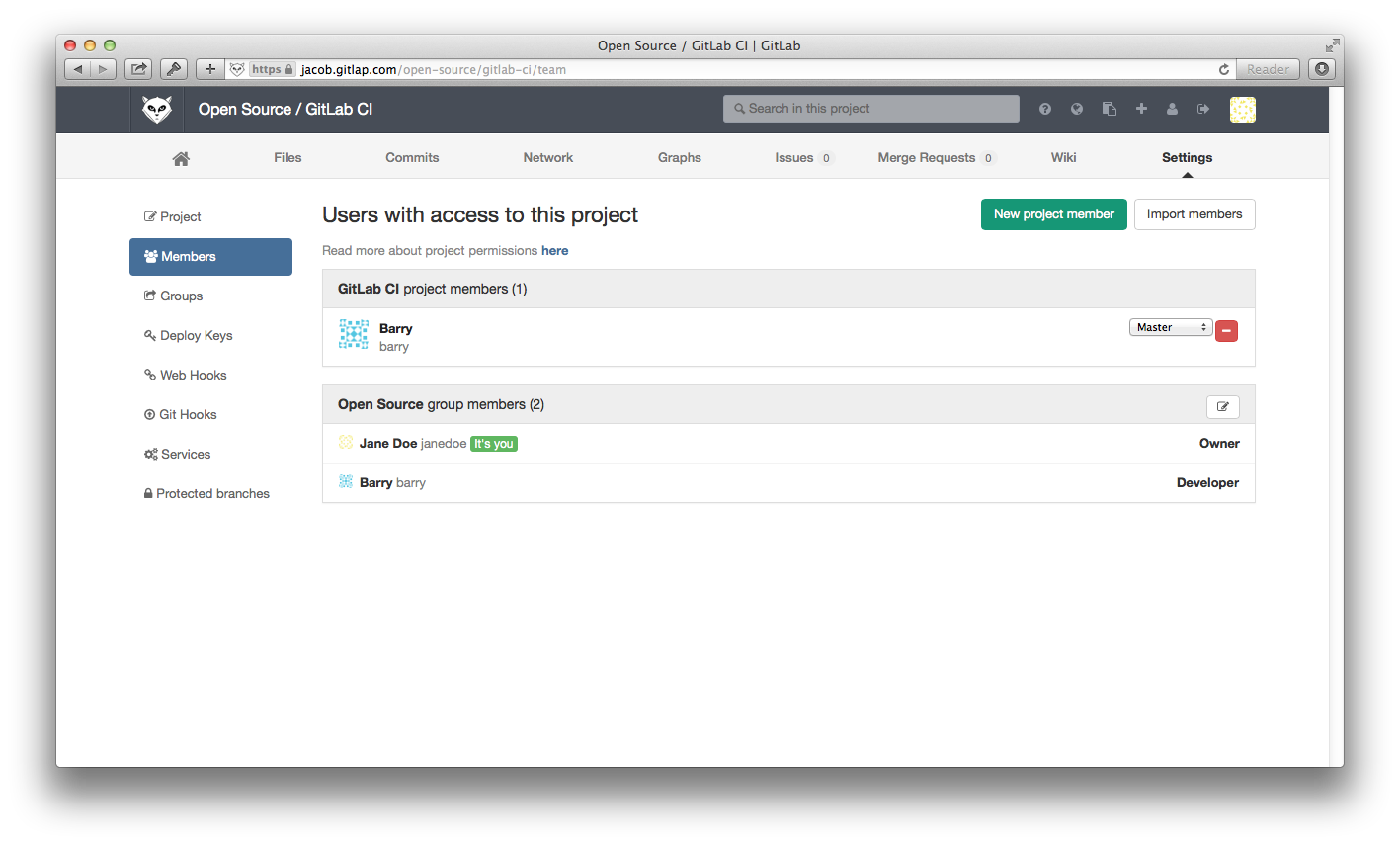Screen dimensions: 1400x845
Task: Click the 'Search in this project' field
Action: click(x=869, y=108)
